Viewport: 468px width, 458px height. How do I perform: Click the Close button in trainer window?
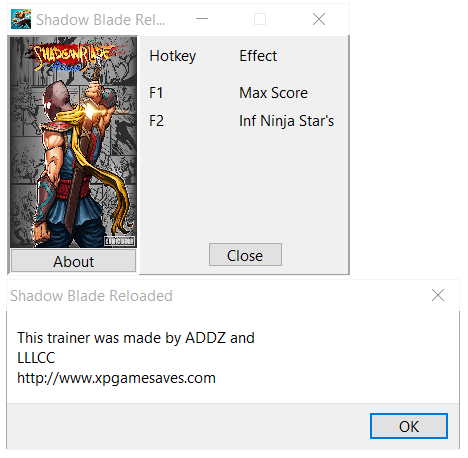click(x=245, y=255)
